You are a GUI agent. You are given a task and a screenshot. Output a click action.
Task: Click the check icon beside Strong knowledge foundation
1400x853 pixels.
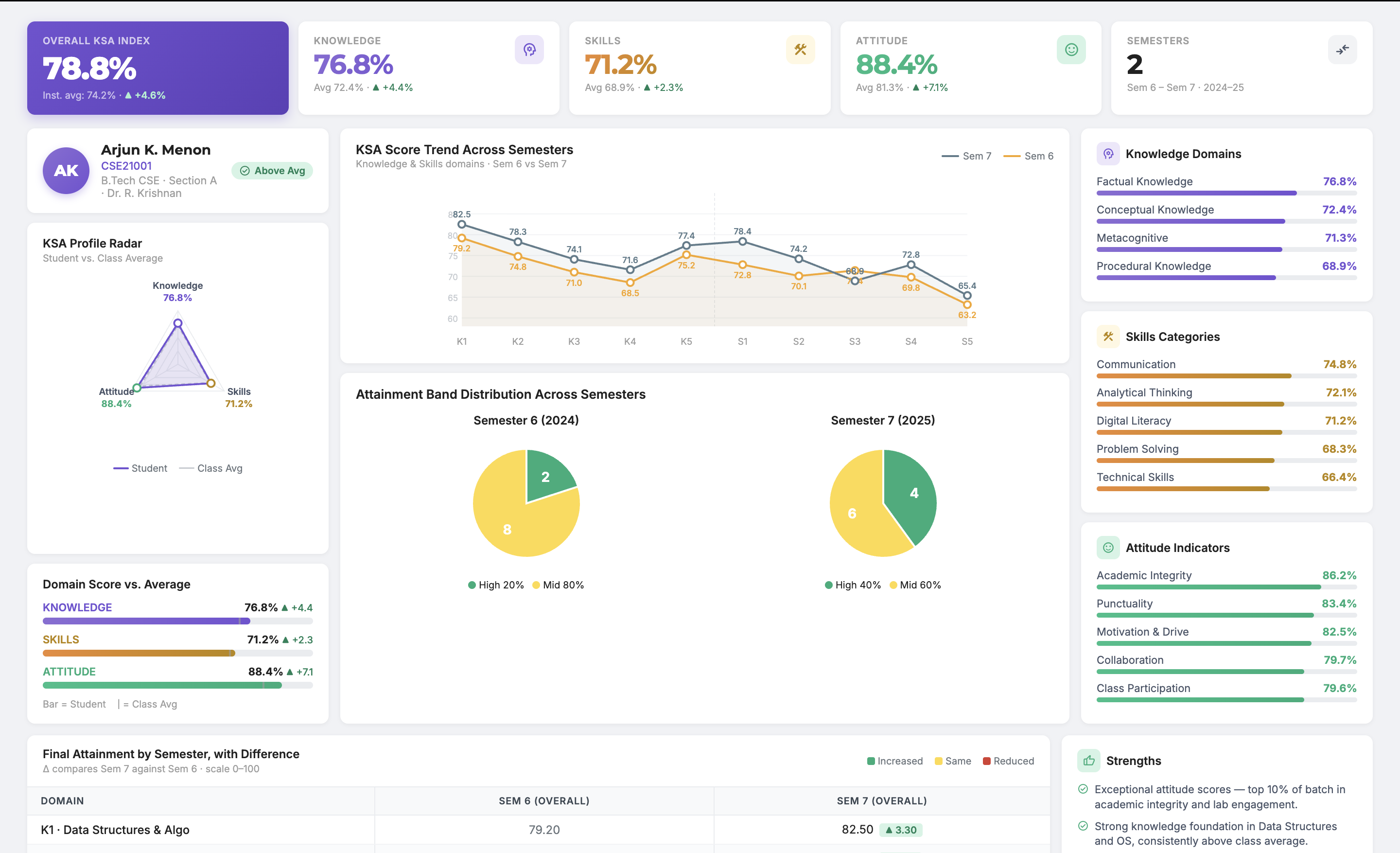click(x=1083, y=826)
